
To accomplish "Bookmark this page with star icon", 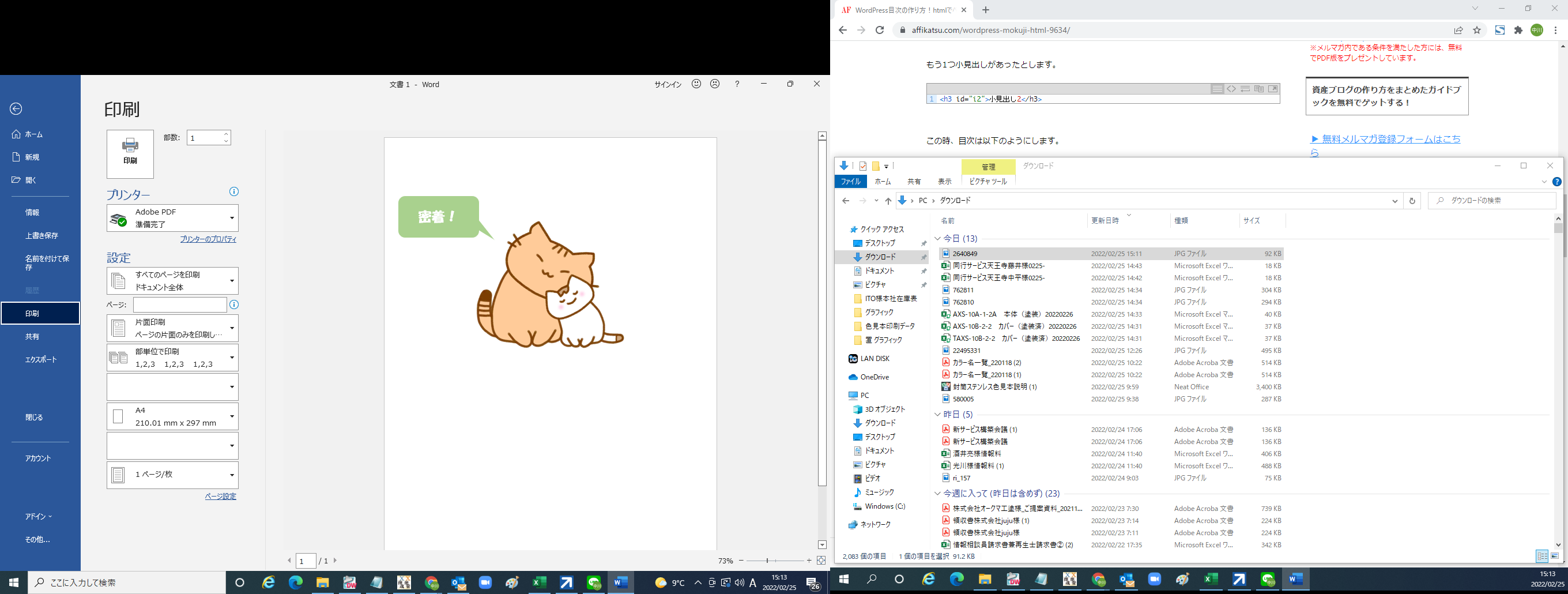I will click(x=1477, y=30).
